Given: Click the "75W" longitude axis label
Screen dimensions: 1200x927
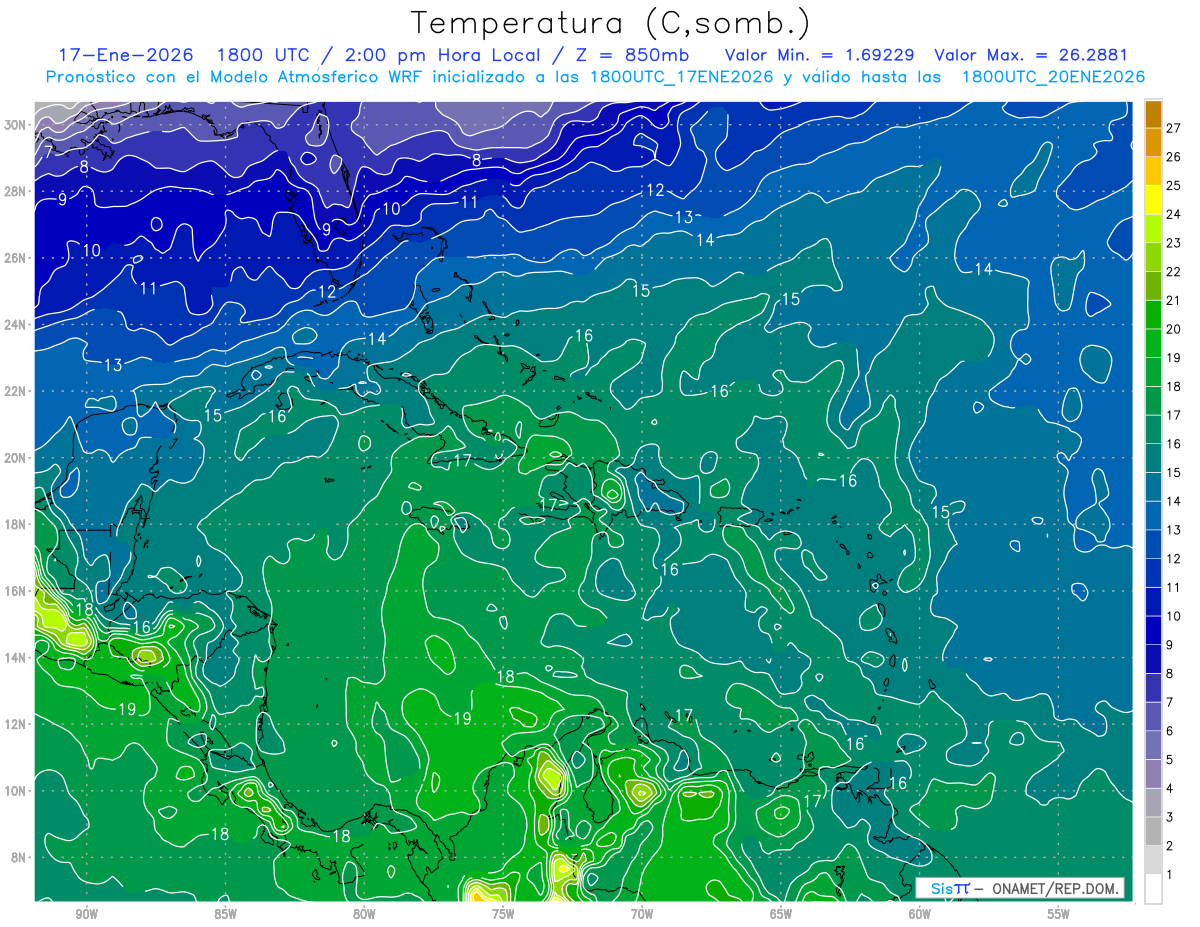Looking at the screenshot, I should 503,914.
